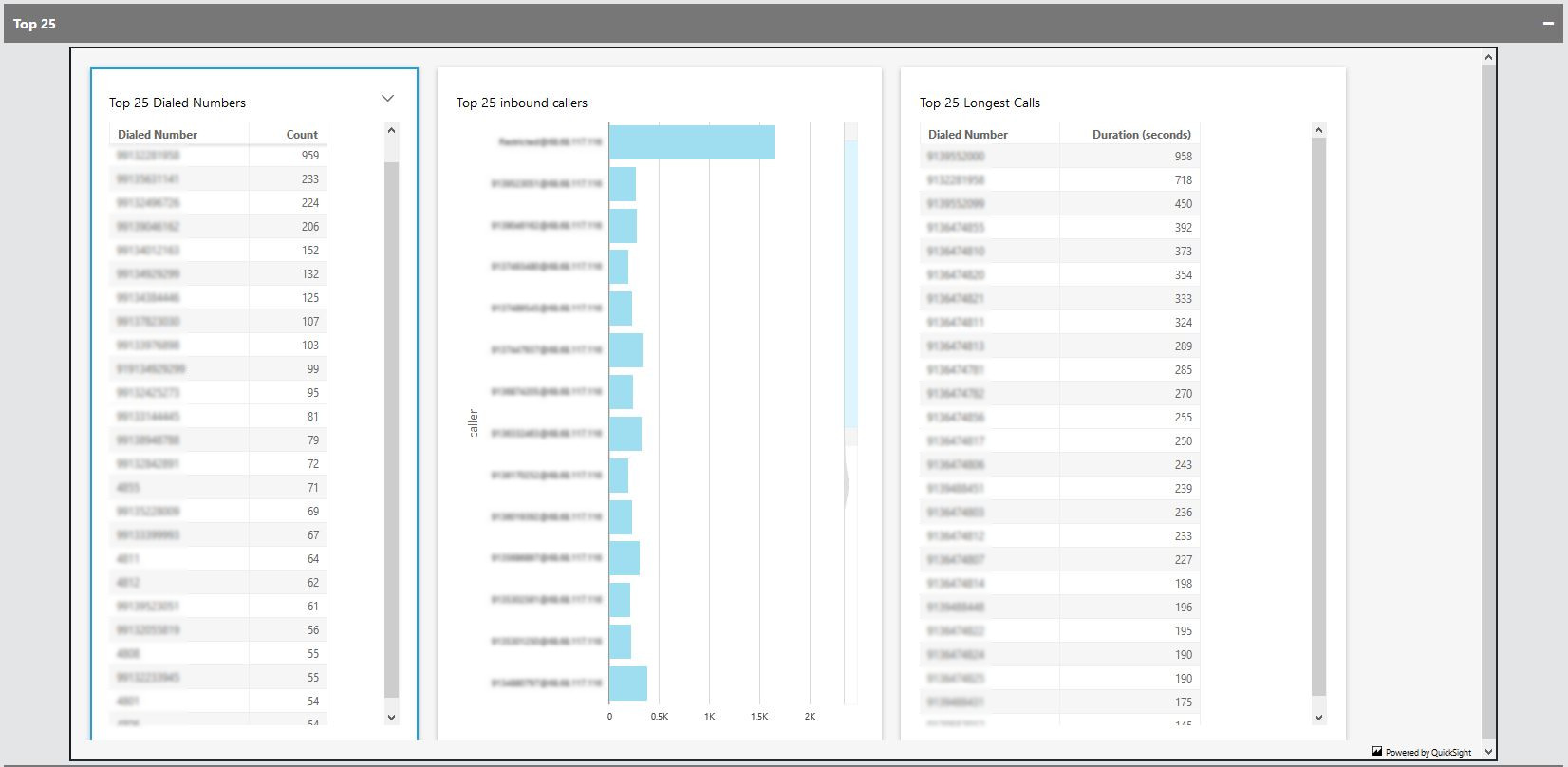Open the Top 25 Dialed Numbers chevron menu
Image resolution: width=1568 pixels, height=767 pixels.
coord(387,99)
